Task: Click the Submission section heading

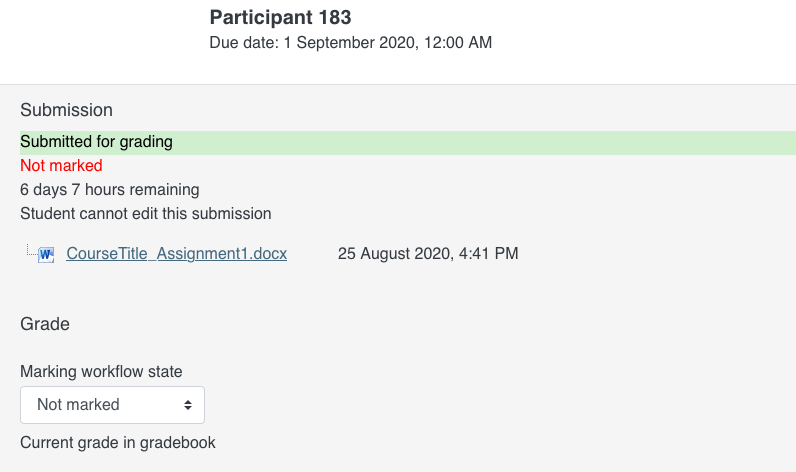Action: [x=66, y=110]
